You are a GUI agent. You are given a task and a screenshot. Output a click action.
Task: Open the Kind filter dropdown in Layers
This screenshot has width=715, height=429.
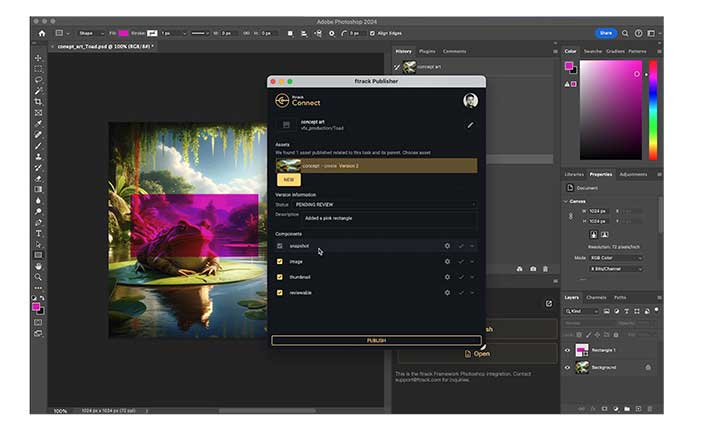tap(582, 311)
